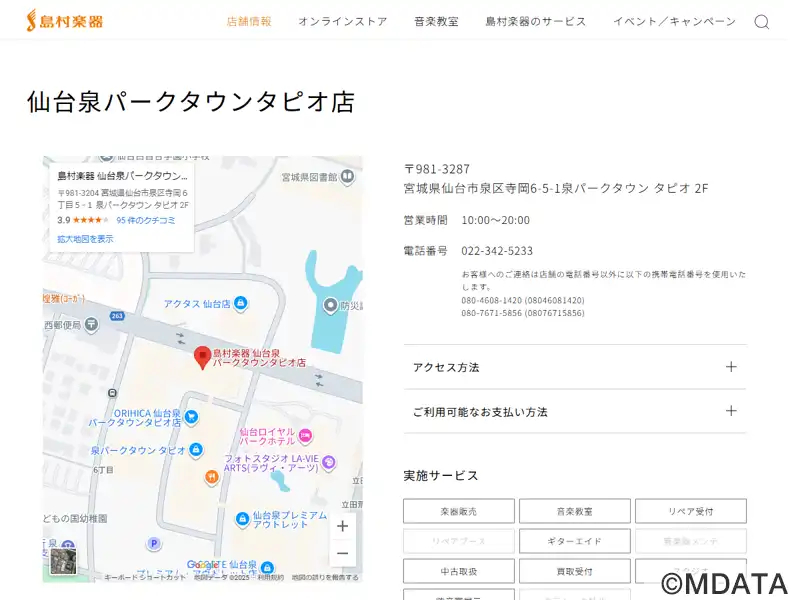
Task: Click the Sendai Izumi Premium Outlet marker
Action: click(x=242, y=519)
